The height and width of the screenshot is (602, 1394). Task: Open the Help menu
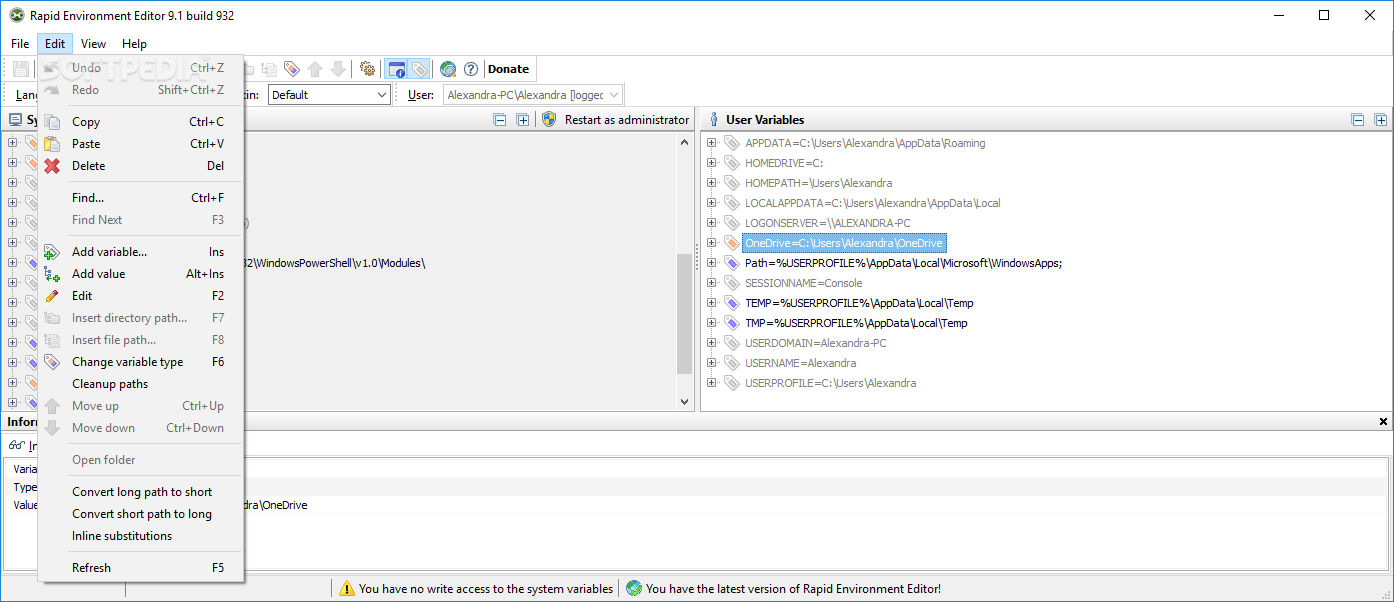point(134,44)
